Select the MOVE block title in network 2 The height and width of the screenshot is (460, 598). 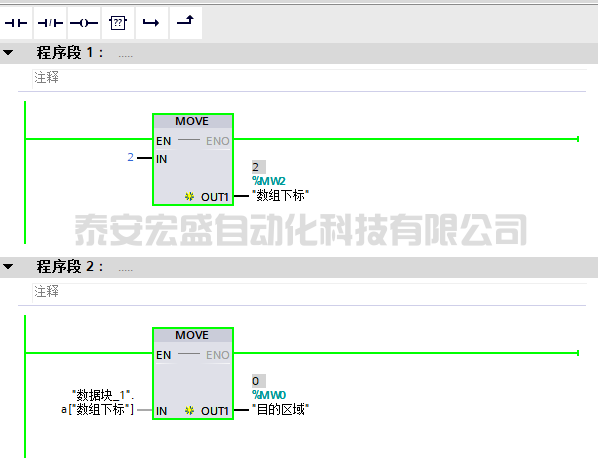192,335
